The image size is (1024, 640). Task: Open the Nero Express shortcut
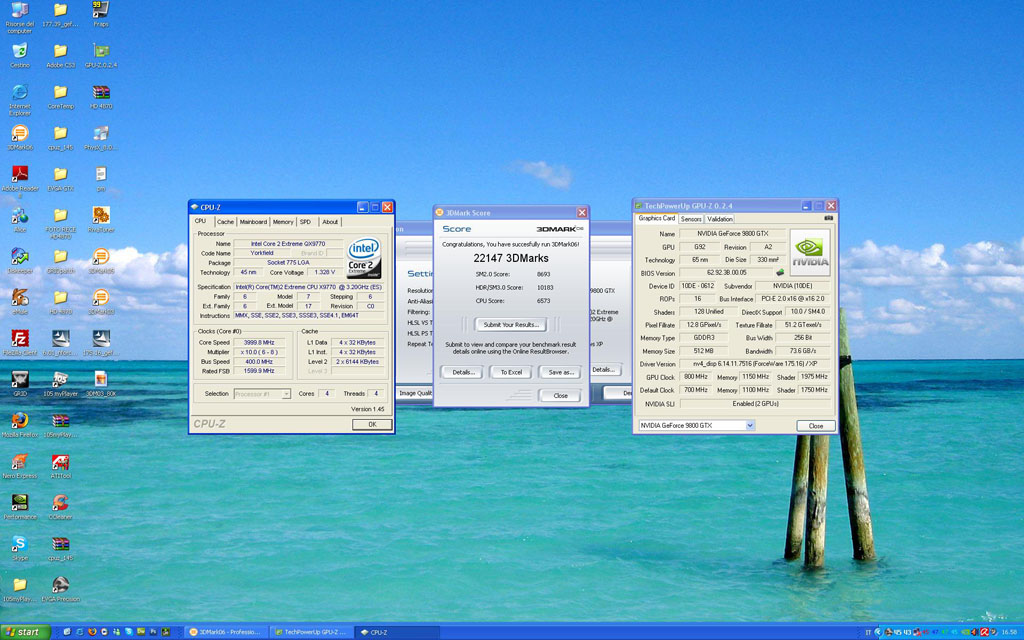(x=20, y=466)
